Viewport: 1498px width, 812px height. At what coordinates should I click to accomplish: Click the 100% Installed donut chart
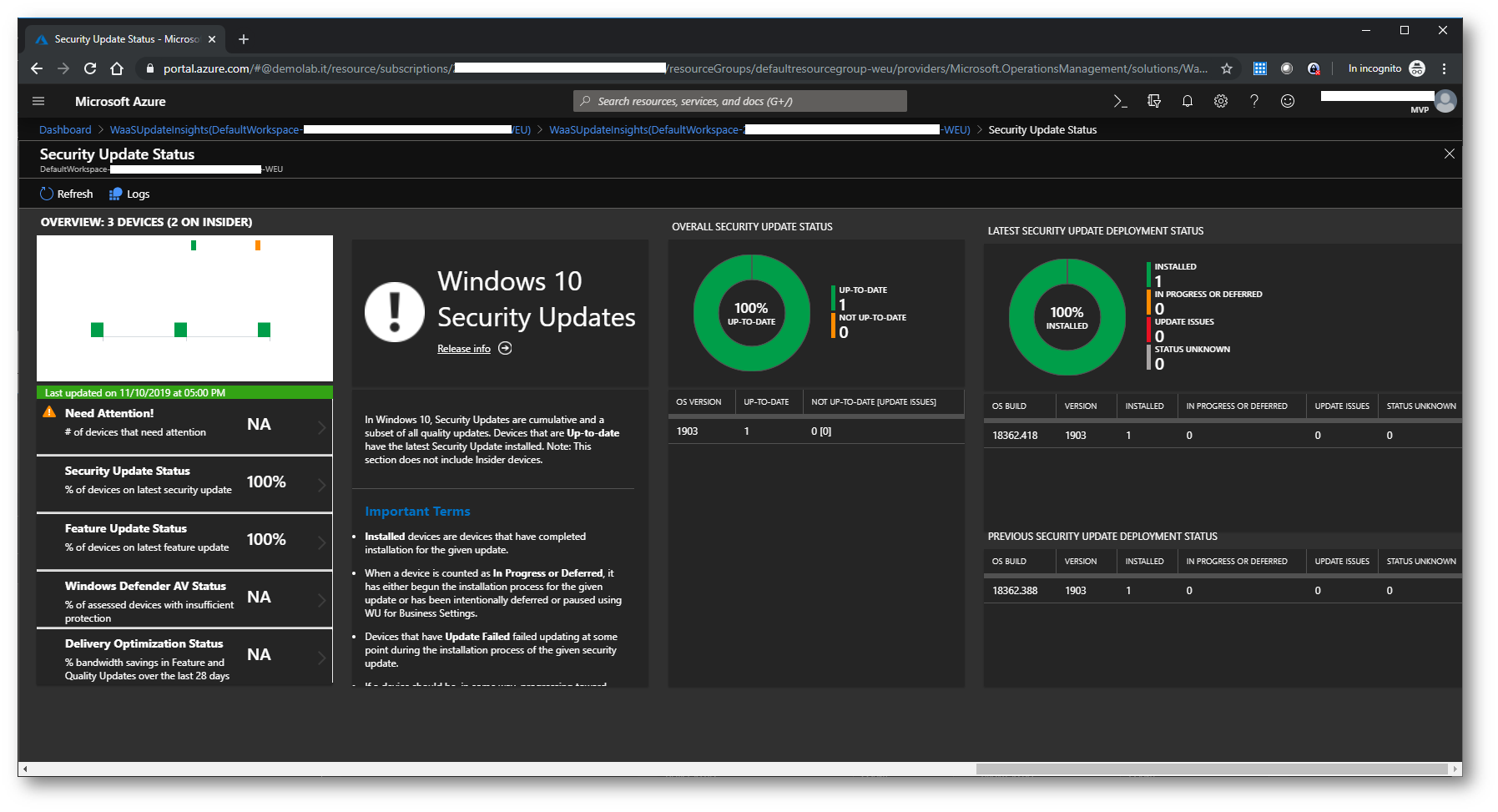point(1067,317)
